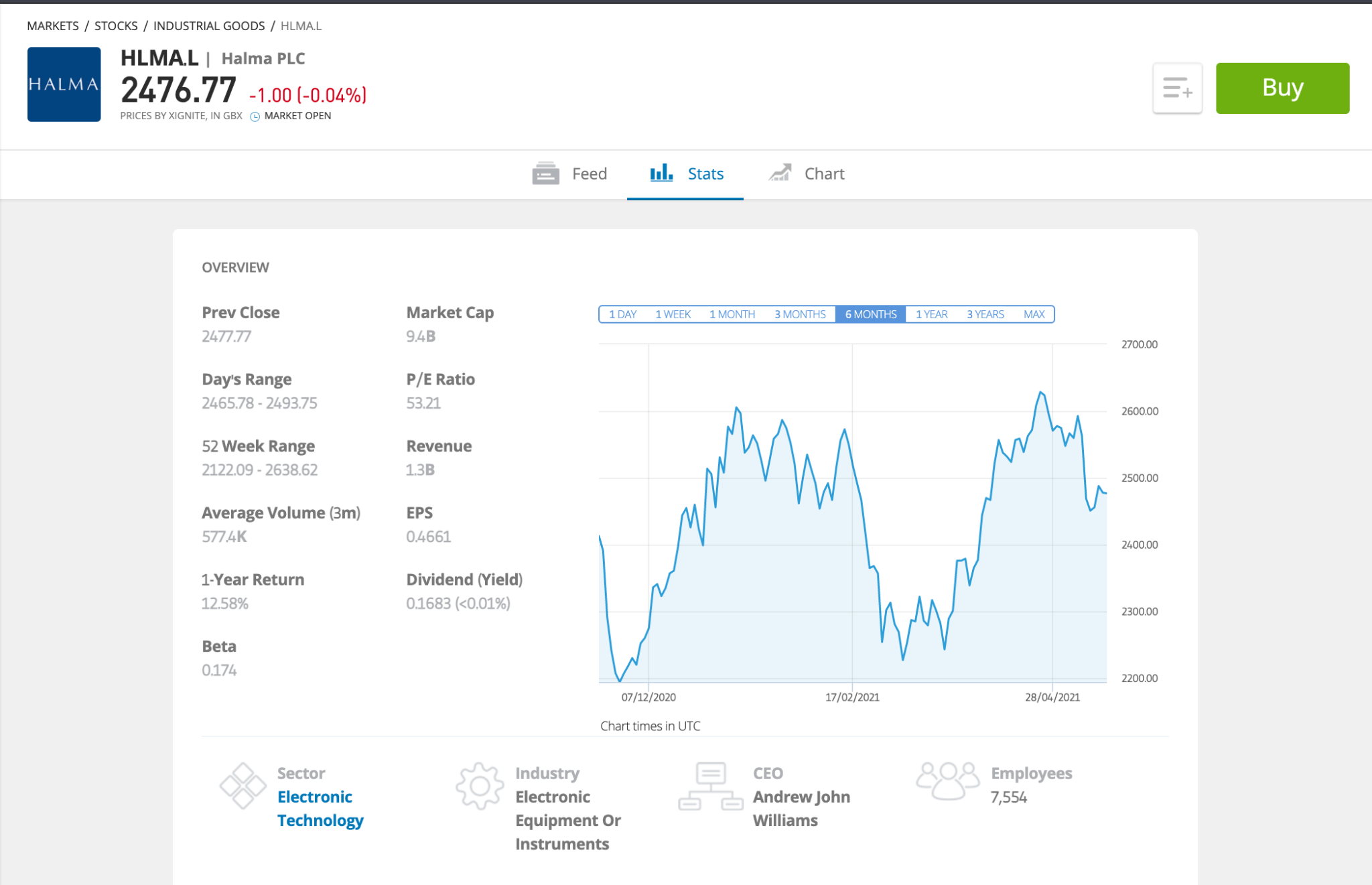This screenshot has width=1372, height=885.
Task: Click the Halma PLC company name
Action: pos(263,59)
